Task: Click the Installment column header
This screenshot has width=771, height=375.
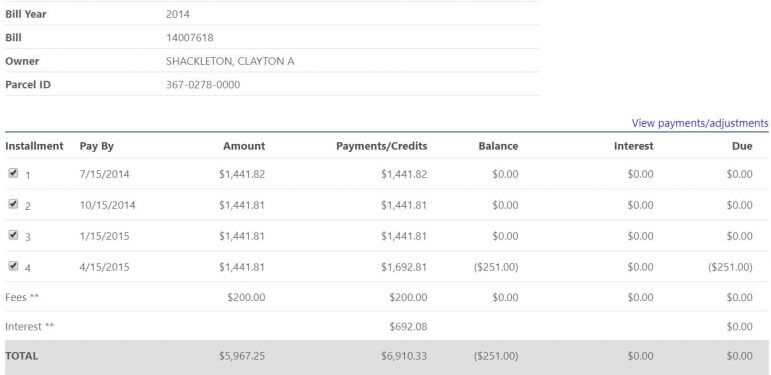Action: 34,146
